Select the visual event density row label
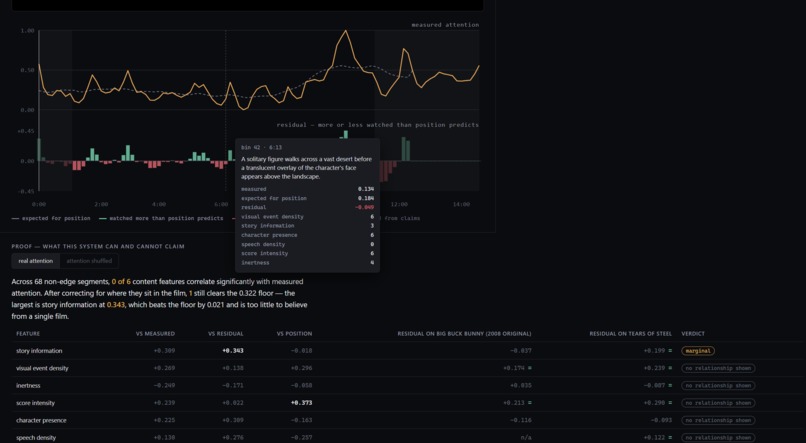 [x=42, y=368]
